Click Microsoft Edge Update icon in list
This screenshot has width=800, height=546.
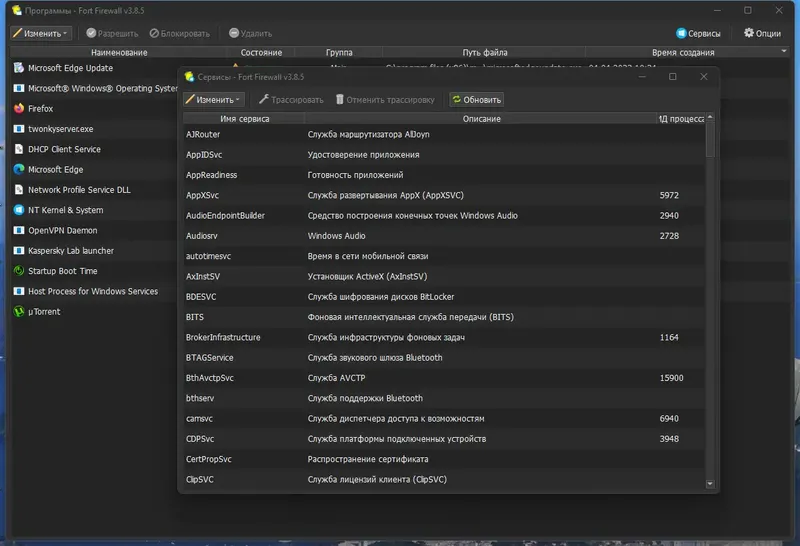pyautogui.click(x=19, y=68)
